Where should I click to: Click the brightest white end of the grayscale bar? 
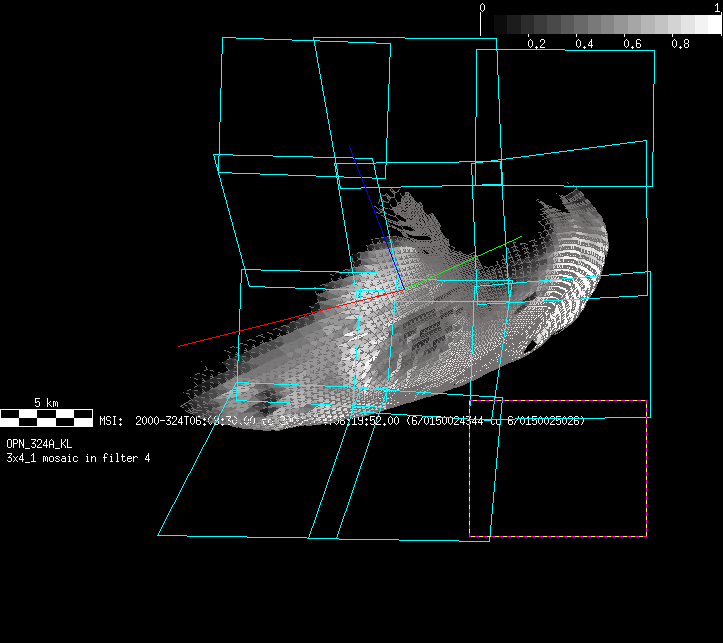coord(712,25)
